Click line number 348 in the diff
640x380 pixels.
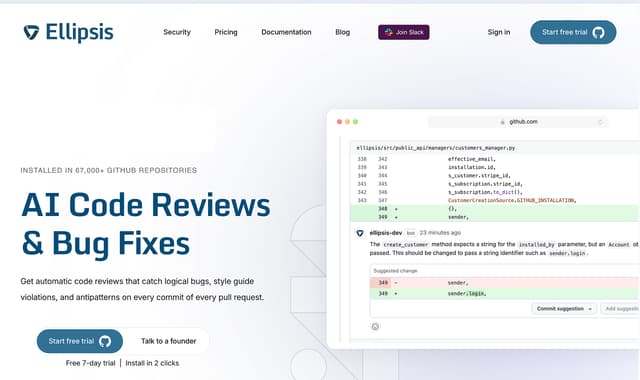click(x=382, y=209)
